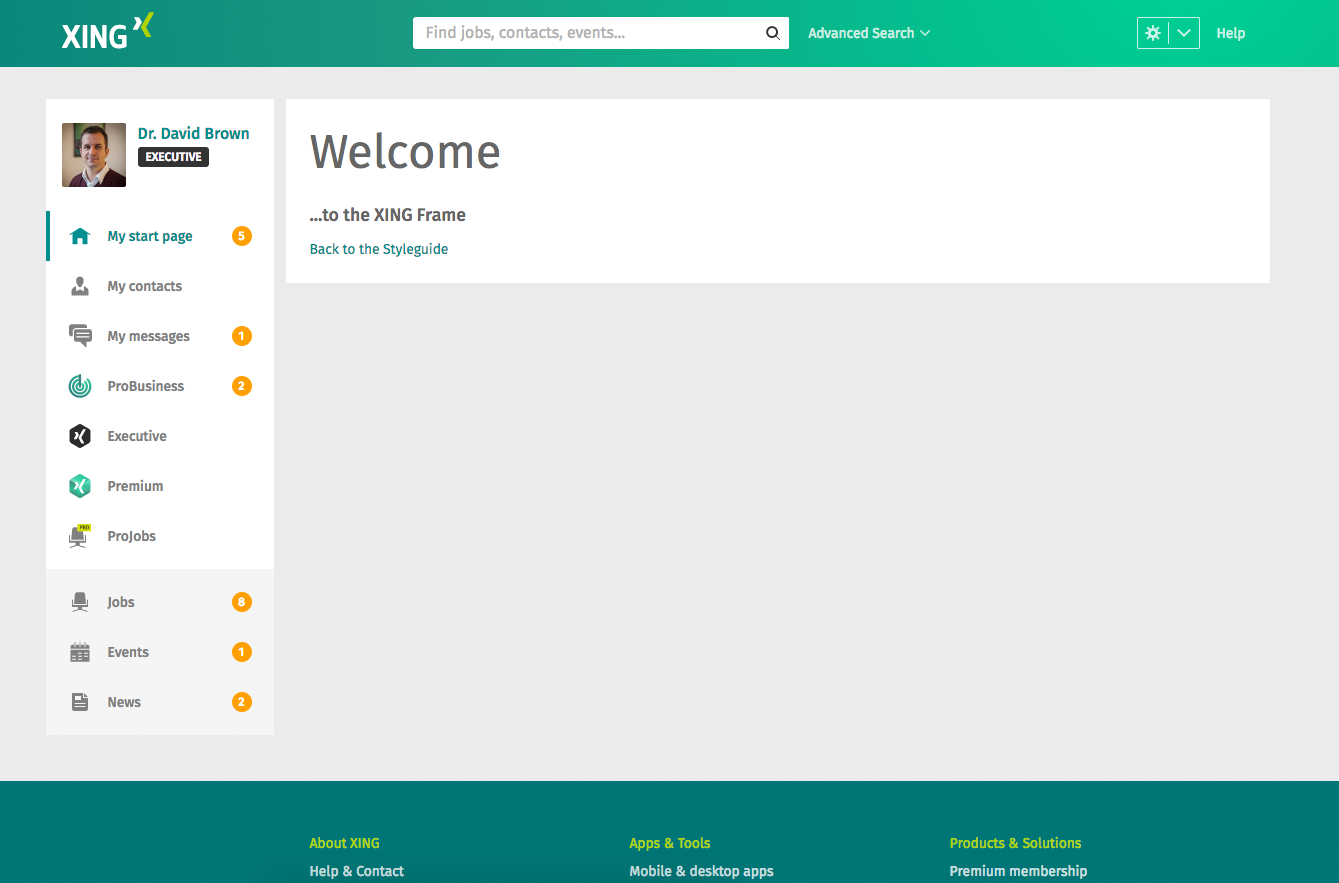
Task: Click the "...to the XING Frame" text
Action: click(x=388, y=215)
